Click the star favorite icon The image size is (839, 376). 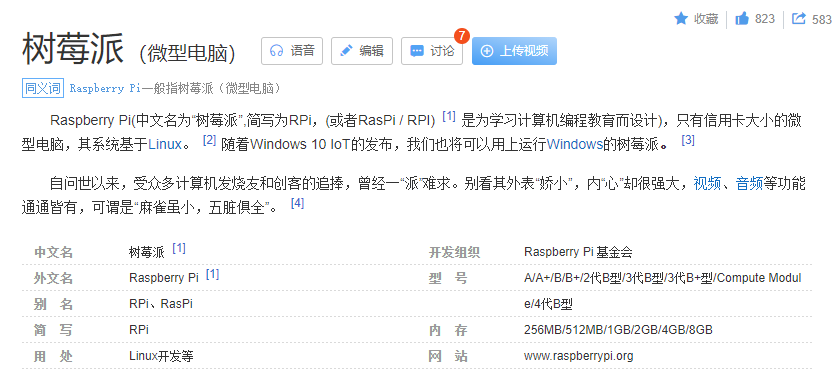[681, 19]
